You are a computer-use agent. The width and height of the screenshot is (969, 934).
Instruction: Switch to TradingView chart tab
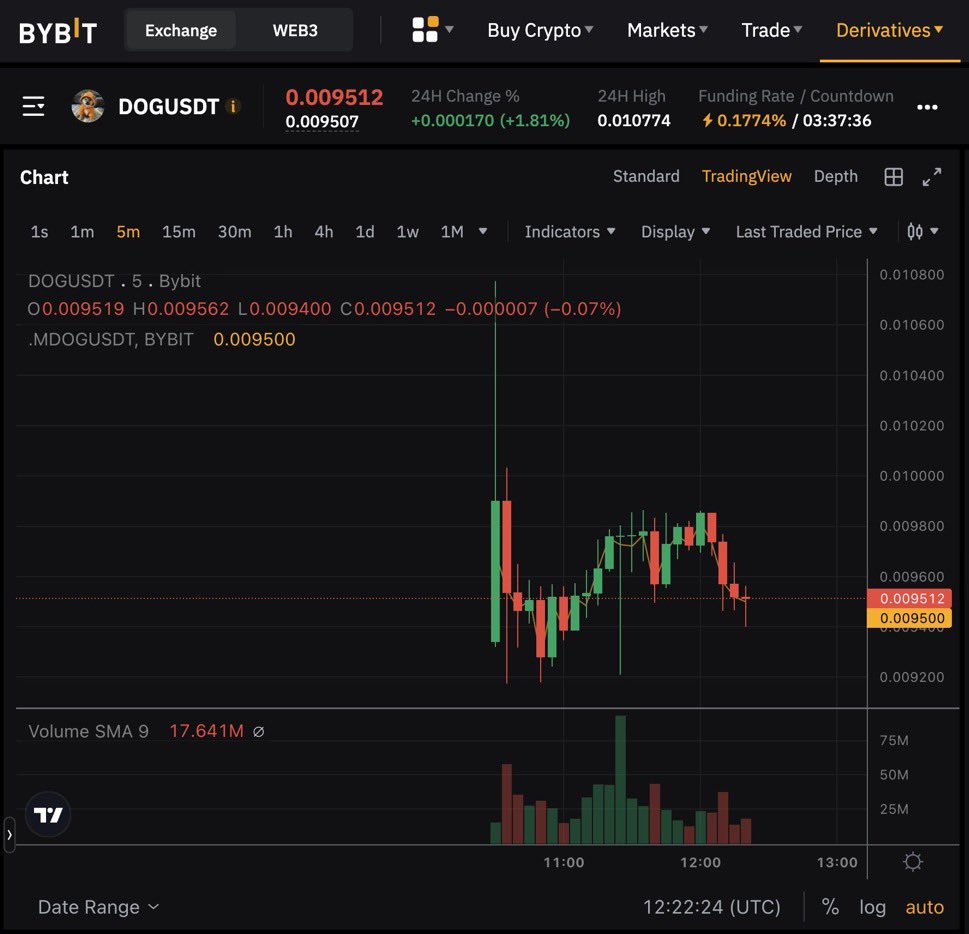[747, 176]
